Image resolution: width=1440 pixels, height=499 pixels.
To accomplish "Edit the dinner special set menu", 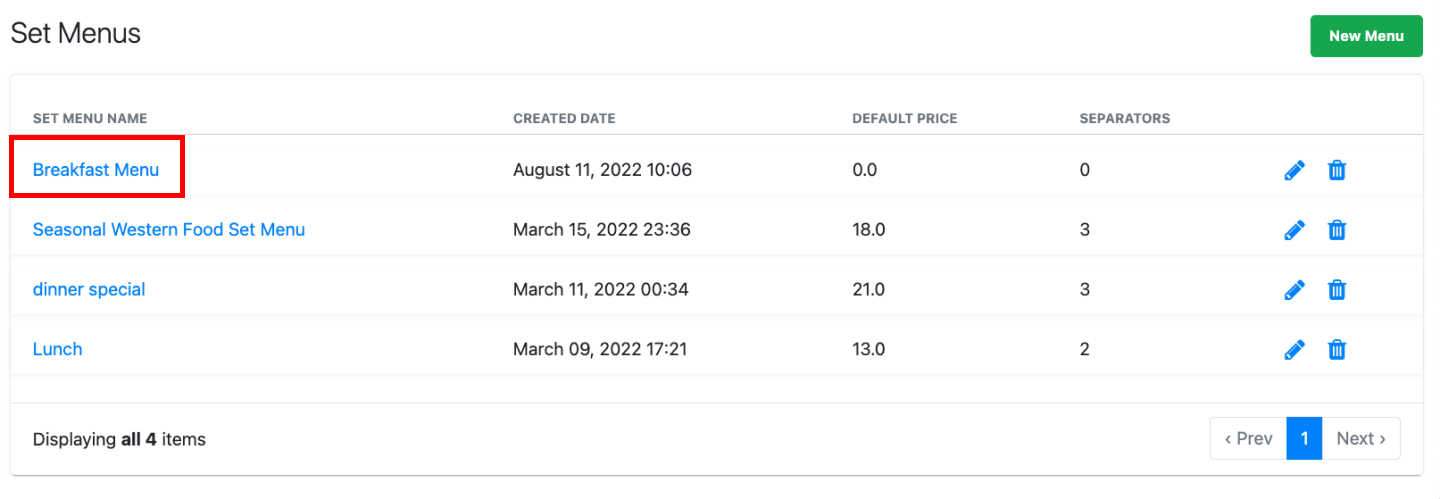I will (1294, 291).
